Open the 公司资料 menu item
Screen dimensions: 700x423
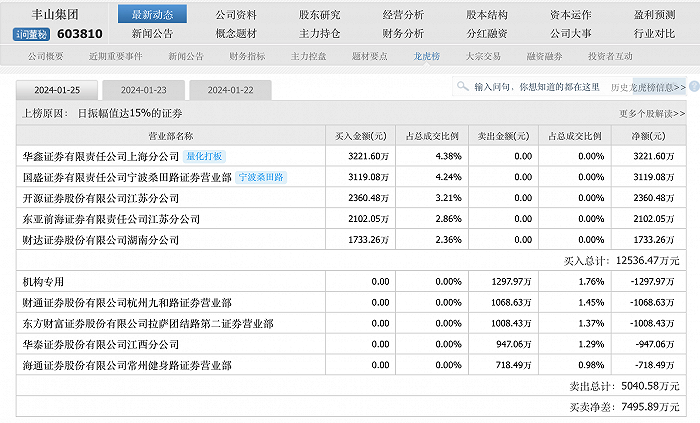236,15
